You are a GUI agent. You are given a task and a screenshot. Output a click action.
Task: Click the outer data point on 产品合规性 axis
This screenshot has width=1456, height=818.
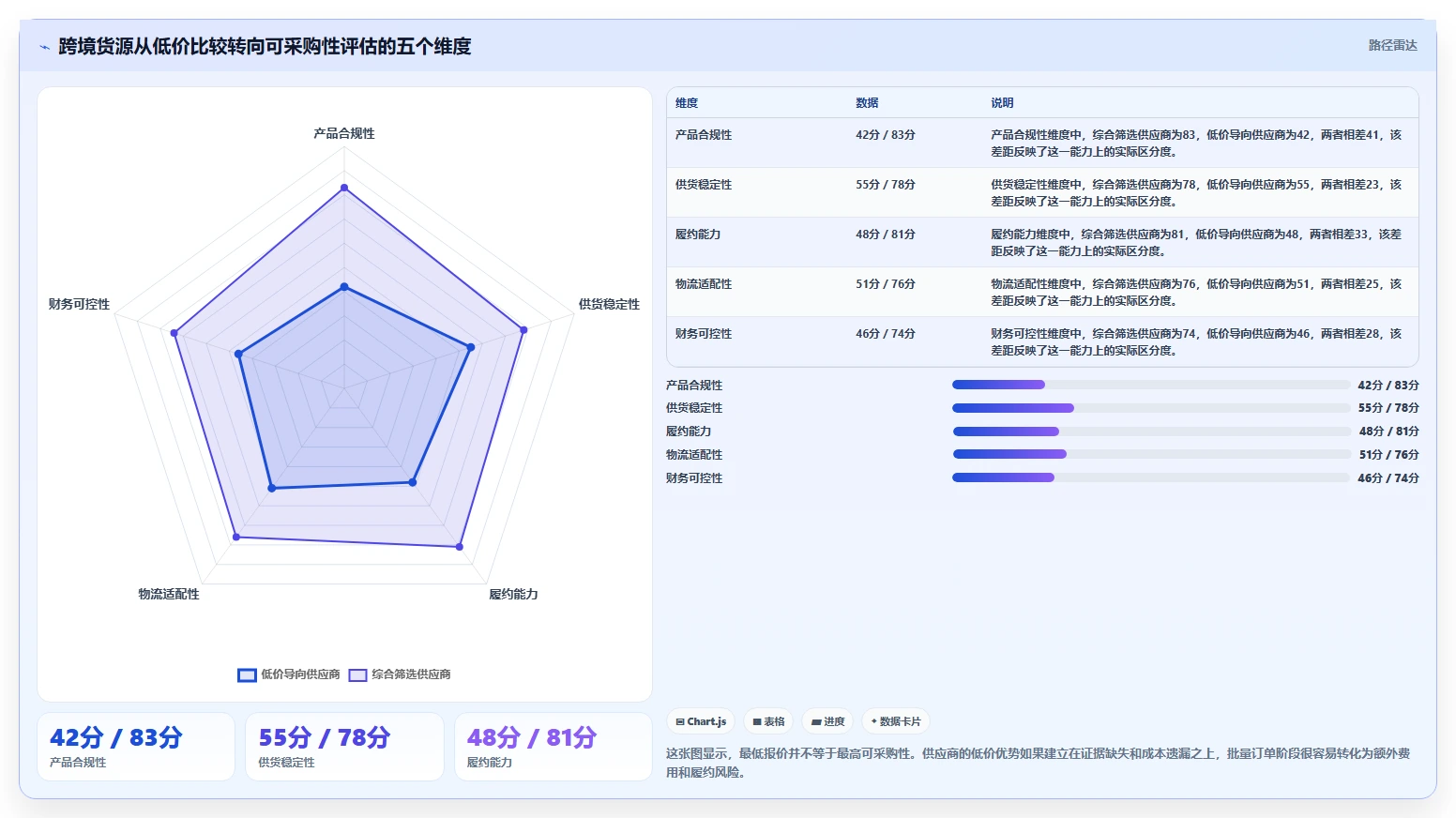(x=344, y=188)
